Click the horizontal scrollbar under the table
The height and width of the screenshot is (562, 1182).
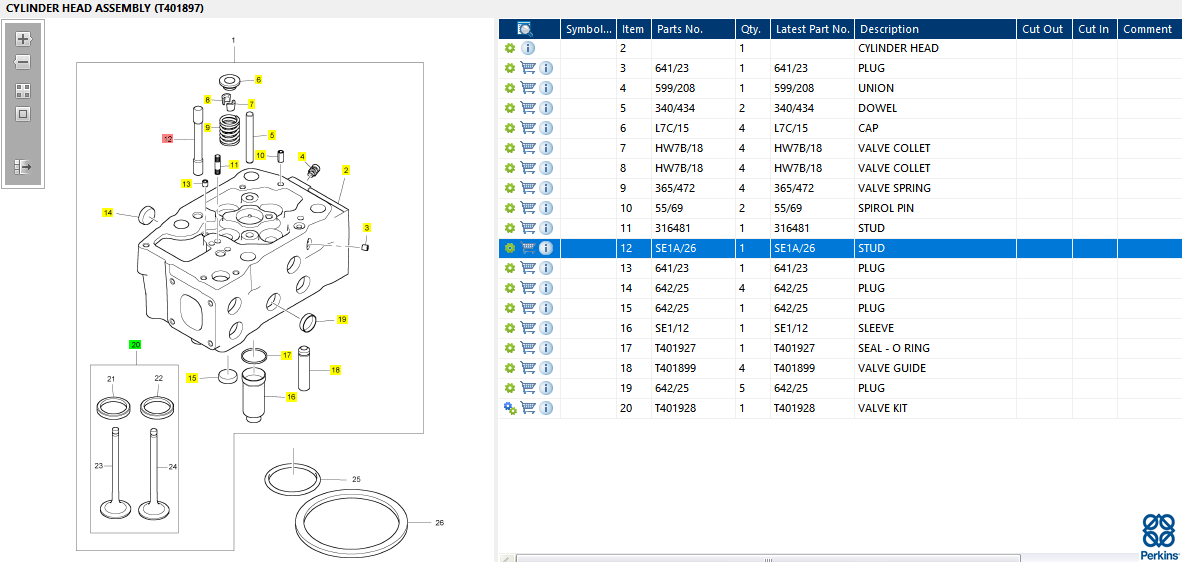click(x=767, y=558)
